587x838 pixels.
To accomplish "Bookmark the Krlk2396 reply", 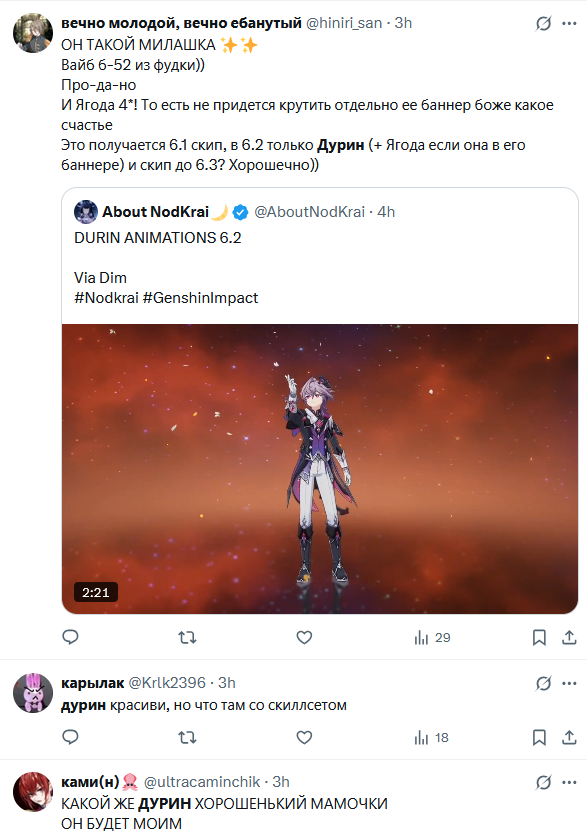I will [539, 738].
